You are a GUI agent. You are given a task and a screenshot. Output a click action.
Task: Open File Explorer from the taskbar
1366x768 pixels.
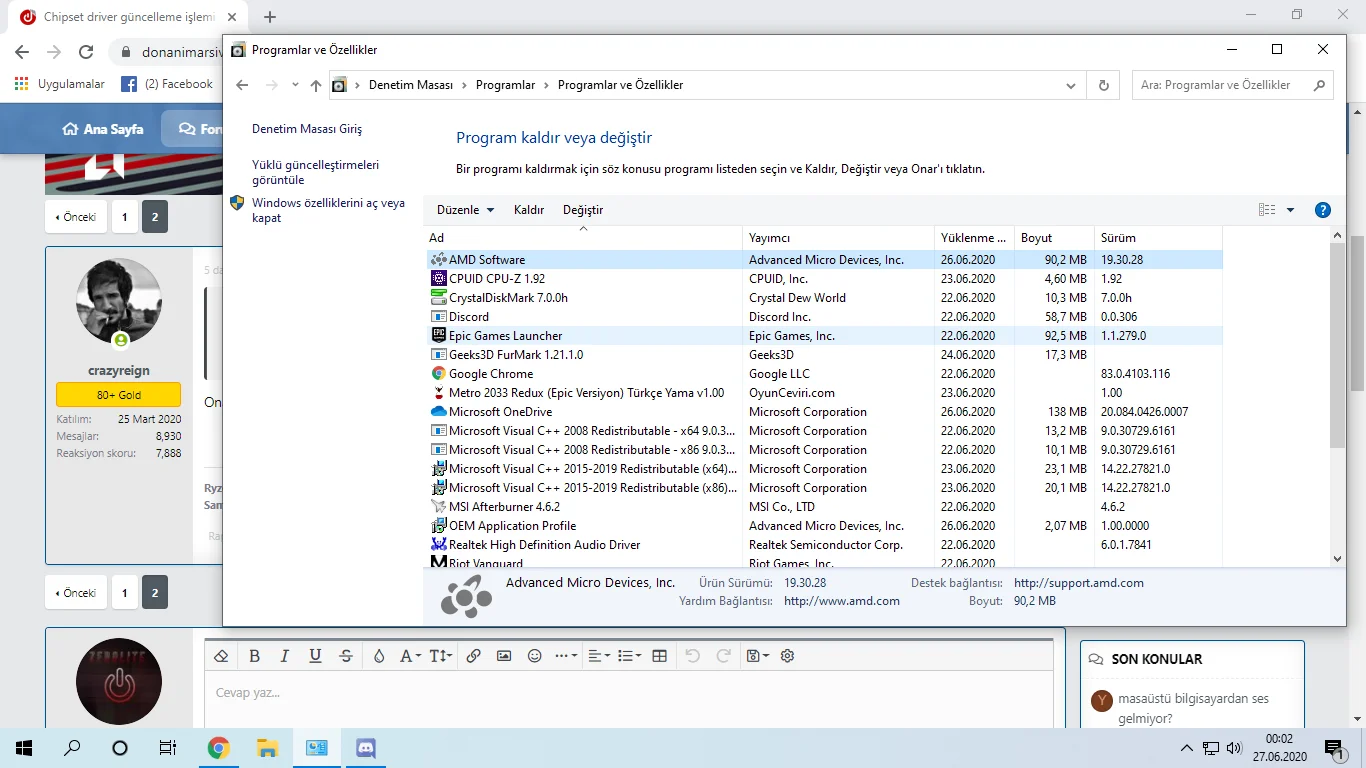point(267,747)
